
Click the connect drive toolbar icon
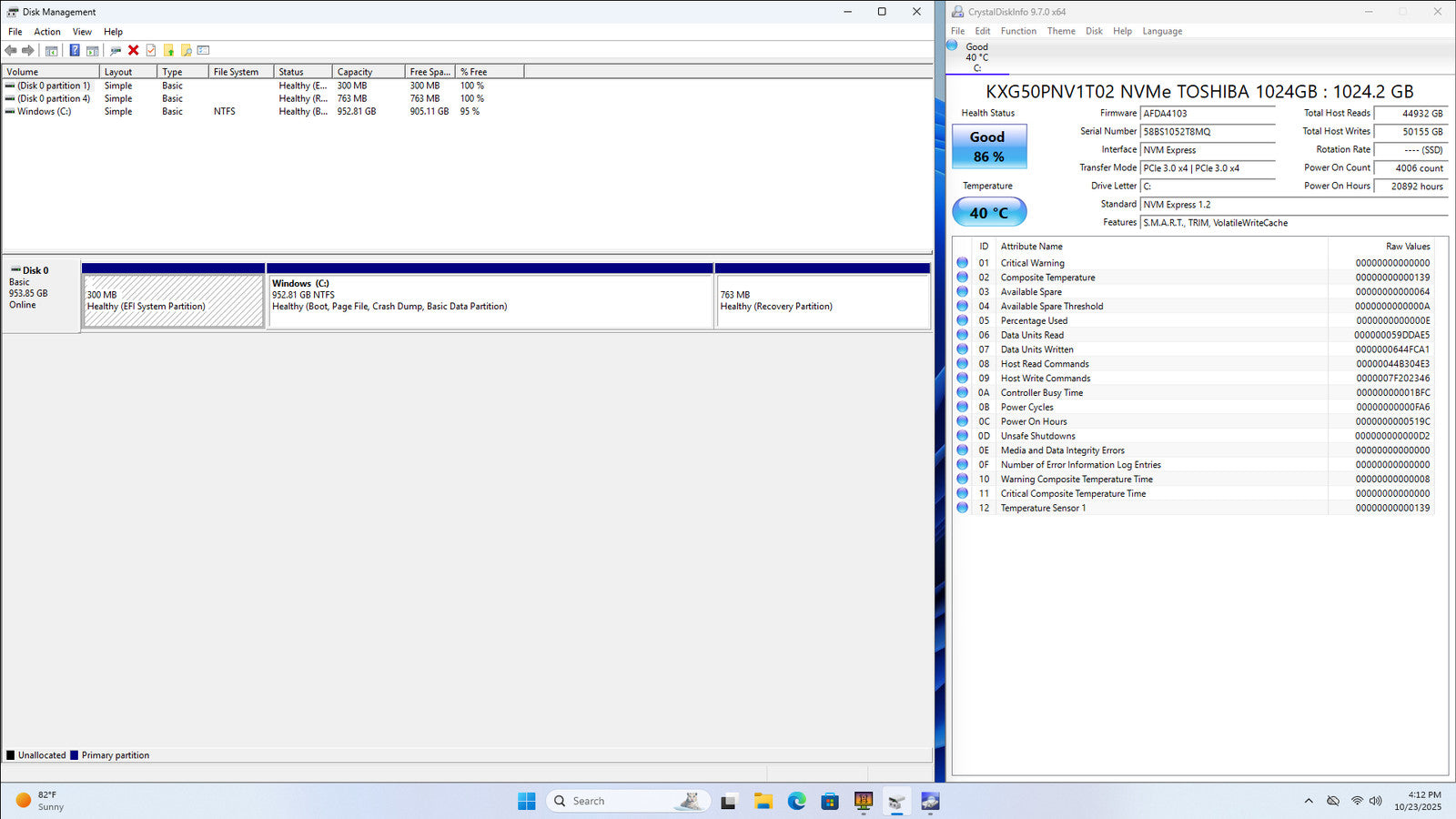[116, 51]
